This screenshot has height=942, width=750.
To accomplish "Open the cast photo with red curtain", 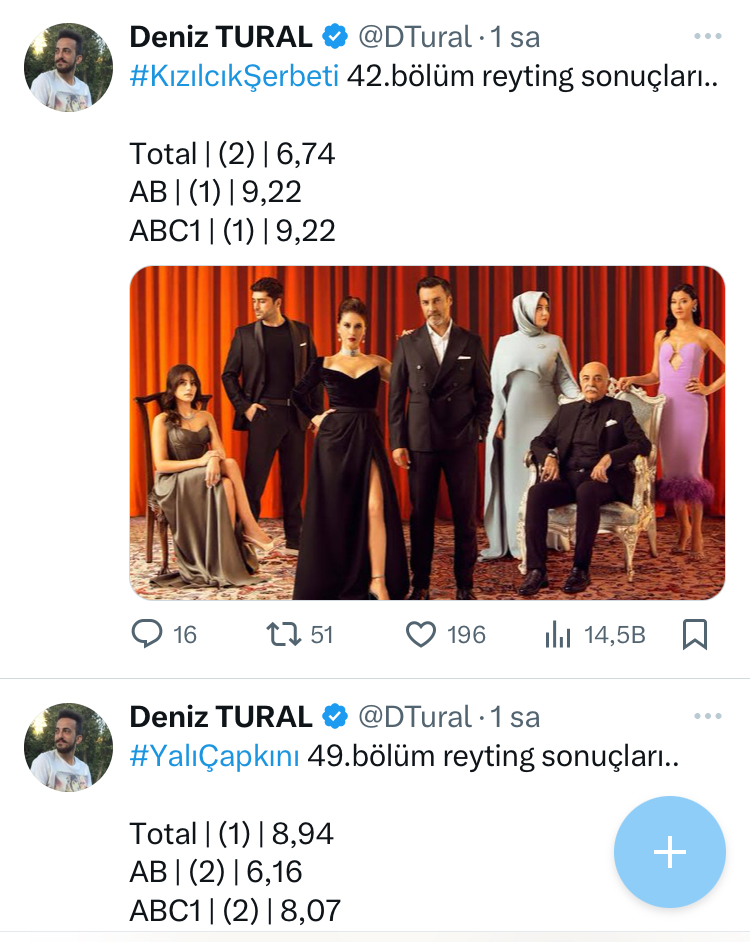I will pyautogui.click(x=427, y=432).
